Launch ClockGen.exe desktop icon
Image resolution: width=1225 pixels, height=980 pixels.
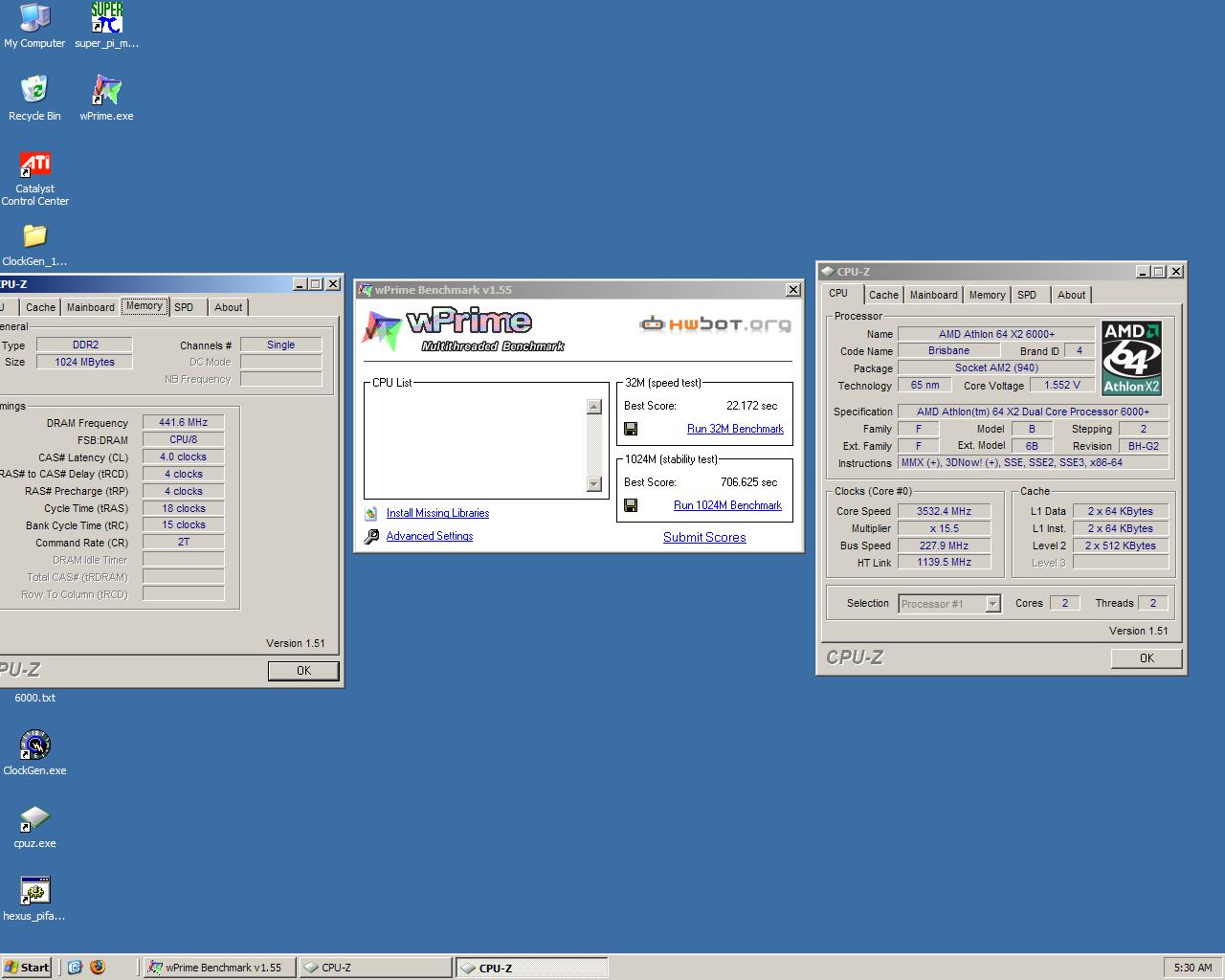click(x=34, y=753)
